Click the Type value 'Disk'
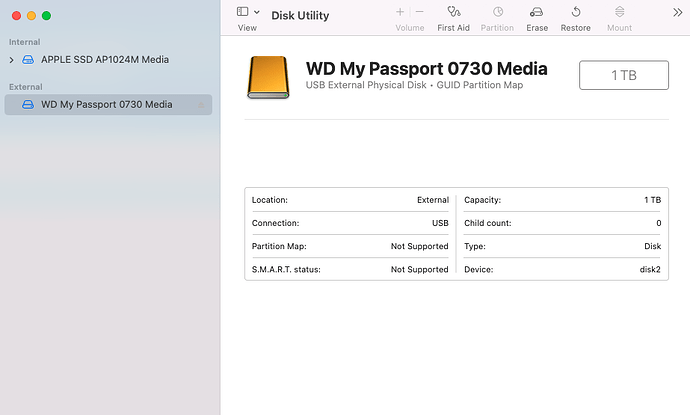Image resolution: width=690 pixels, height=415 pixels. click(x=653, y=246)
